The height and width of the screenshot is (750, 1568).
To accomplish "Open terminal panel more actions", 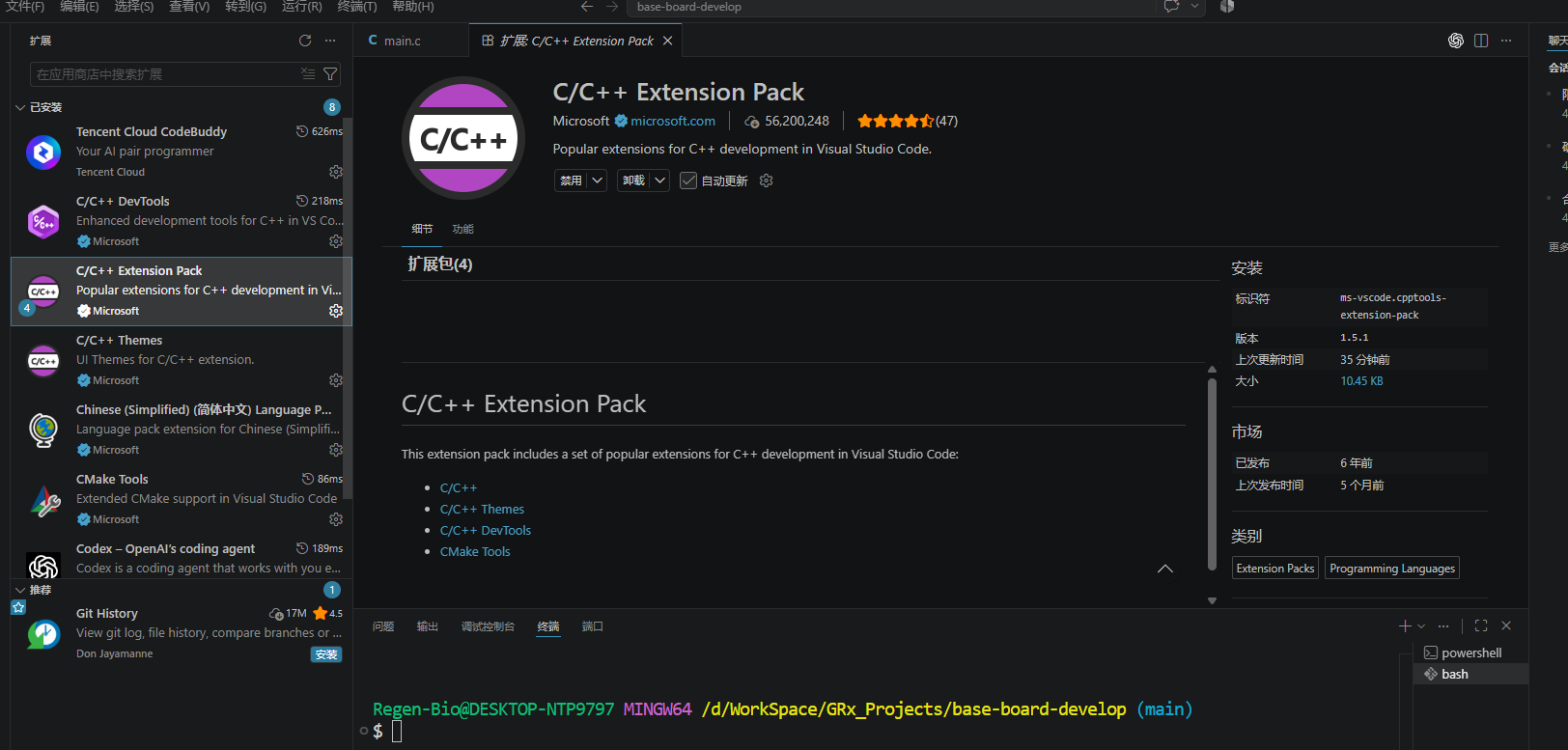I will click(x=1443, y=626).
